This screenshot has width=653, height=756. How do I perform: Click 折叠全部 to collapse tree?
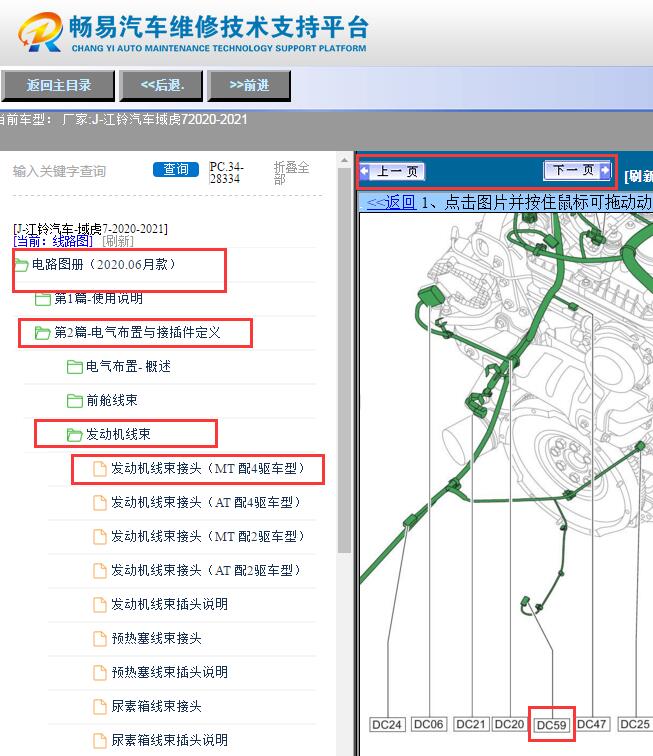point(291,173)
